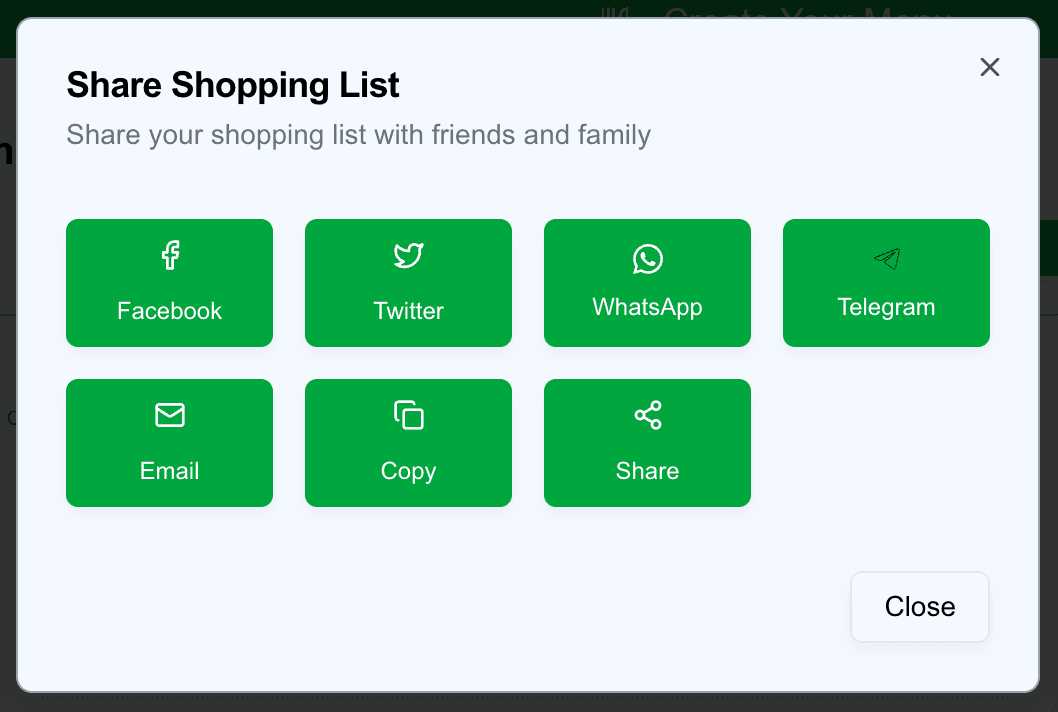Send list using Telegram label

[887, 307]
